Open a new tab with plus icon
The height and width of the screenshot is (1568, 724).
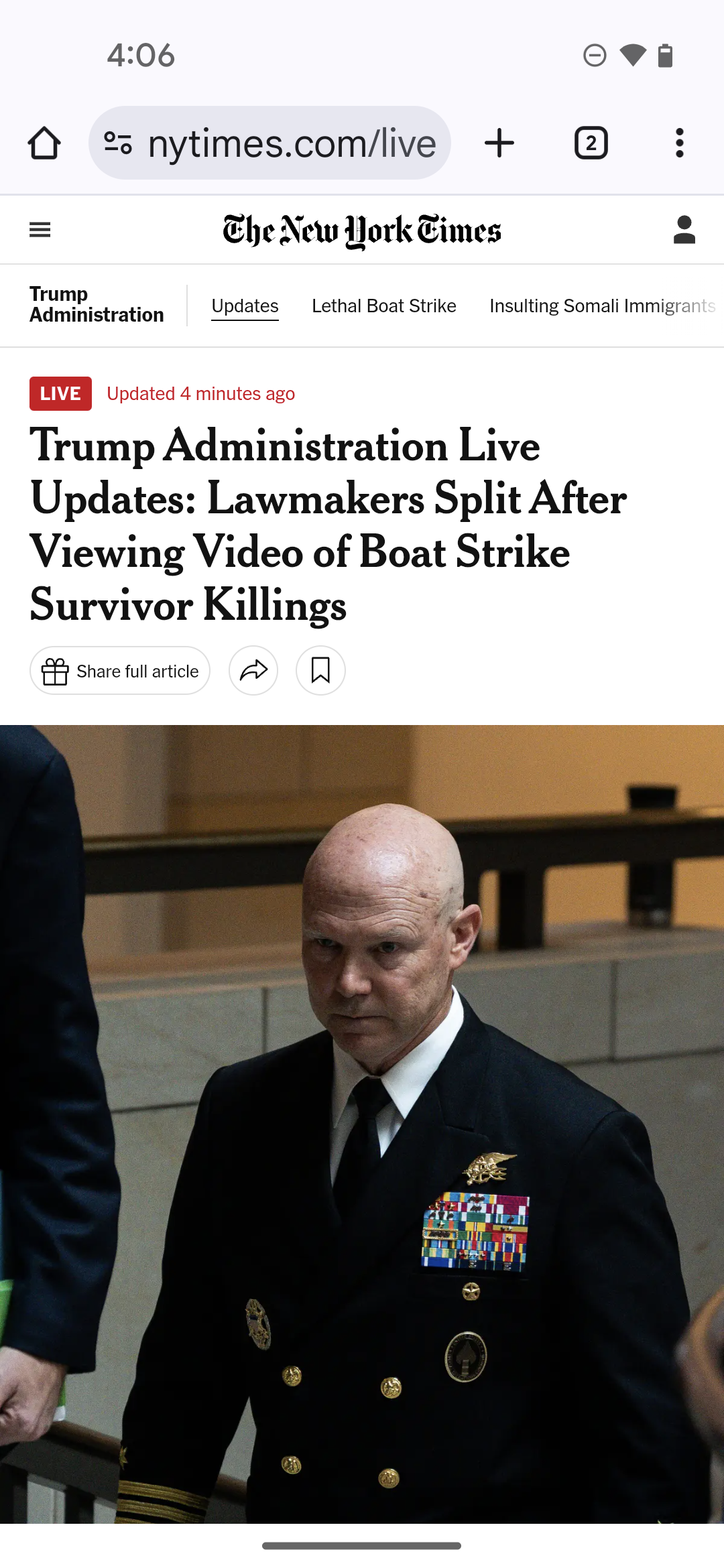click(x=499, y=143)
